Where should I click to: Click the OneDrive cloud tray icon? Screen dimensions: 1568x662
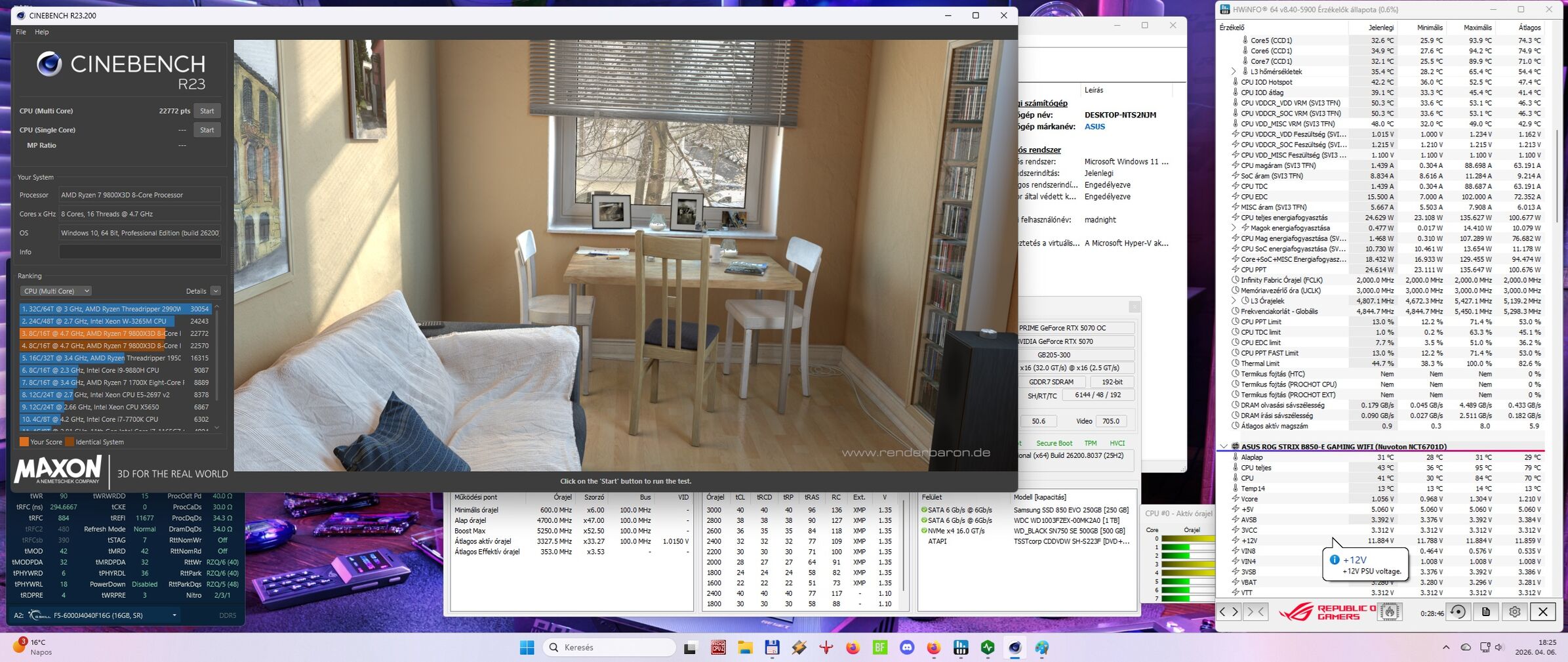(1466, 647)
